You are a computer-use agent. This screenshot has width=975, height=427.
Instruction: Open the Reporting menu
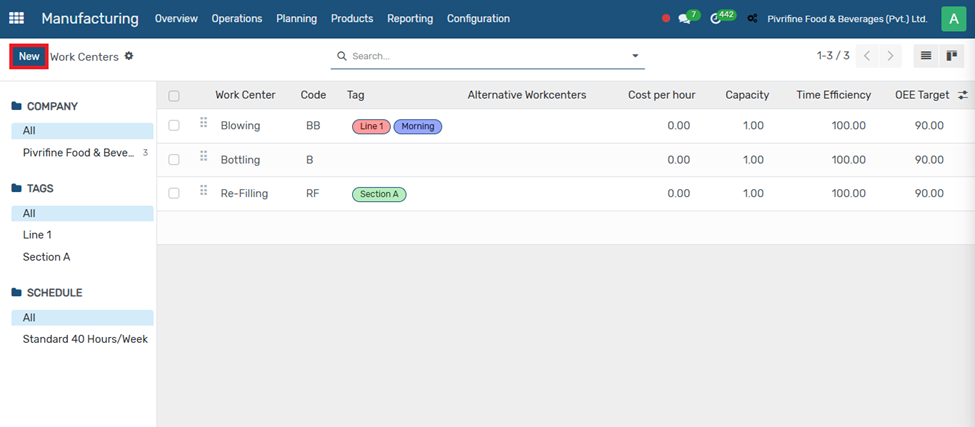coord(410,19)
